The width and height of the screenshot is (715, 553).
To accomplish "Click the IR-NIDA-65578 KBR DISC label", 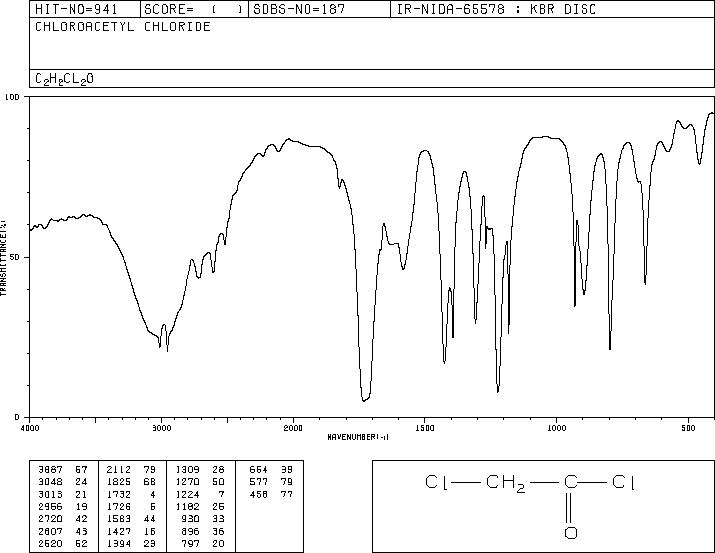I will 496,9.
